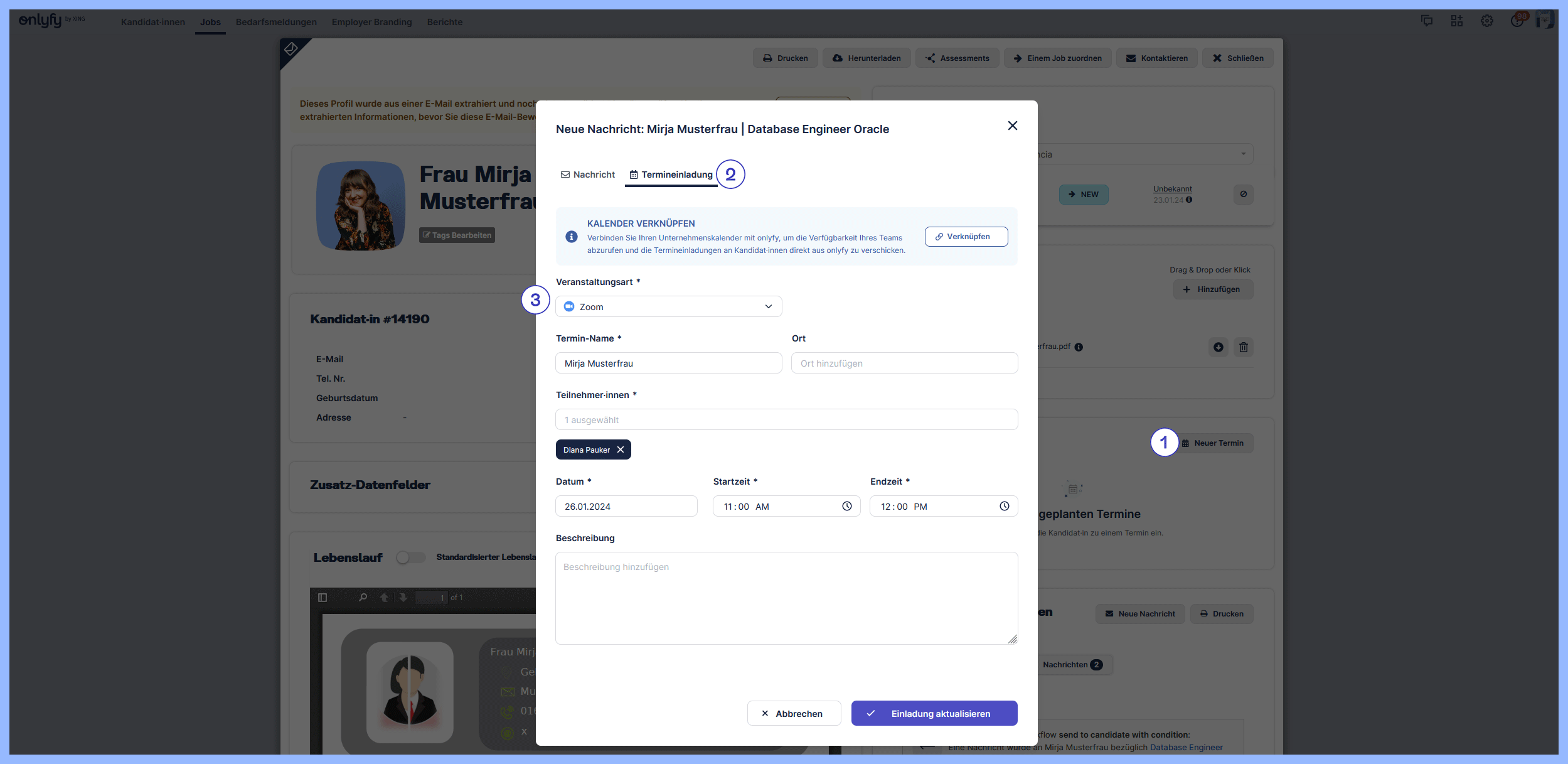Open the Endzeit clock picker icon
Screen dimensions: 1568x764
[x=1004, y=506]
